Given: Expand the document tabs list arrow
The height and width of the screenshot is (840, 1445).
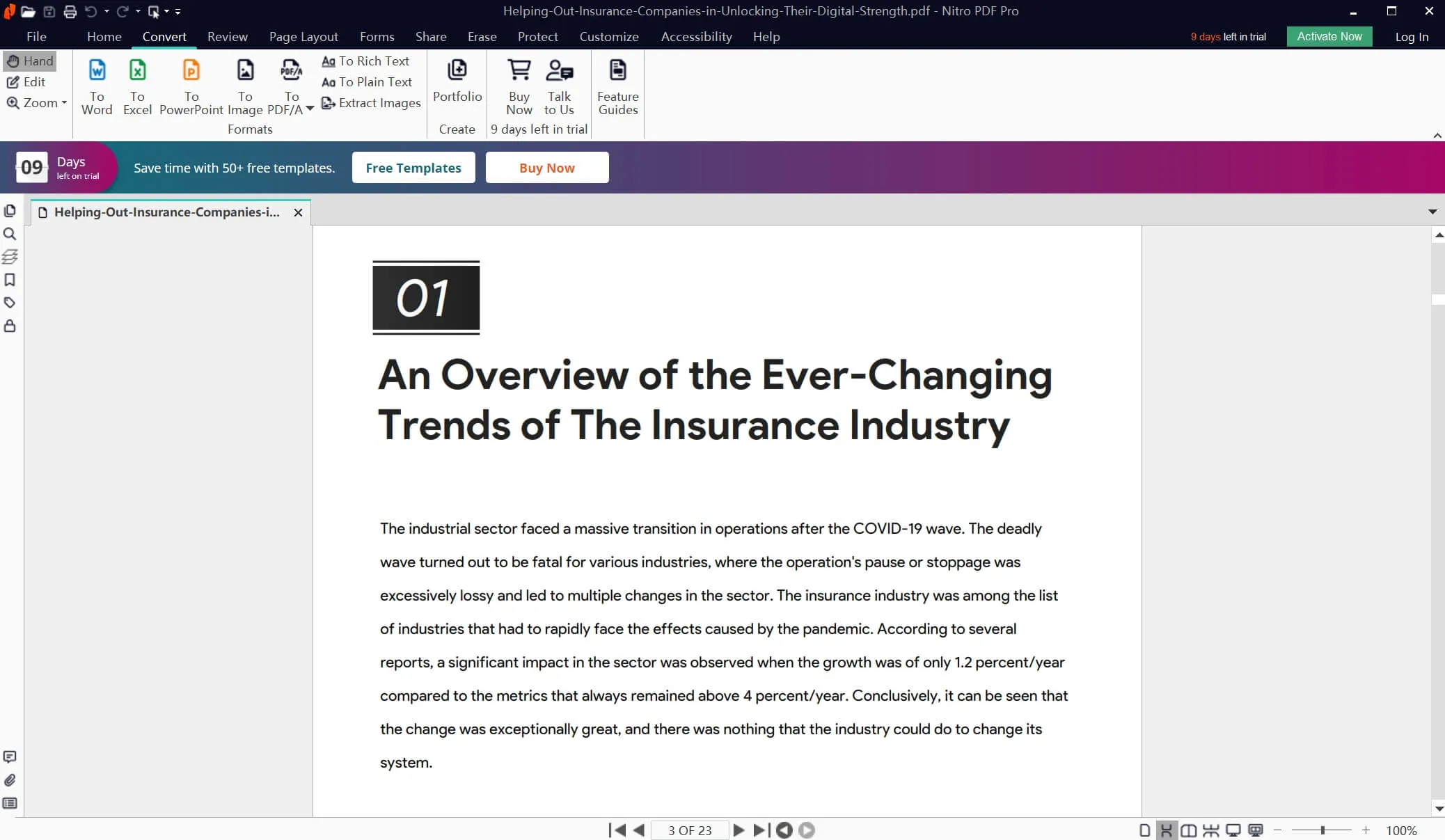Looking at the screenshot, I should click(x=1432, y=212).
